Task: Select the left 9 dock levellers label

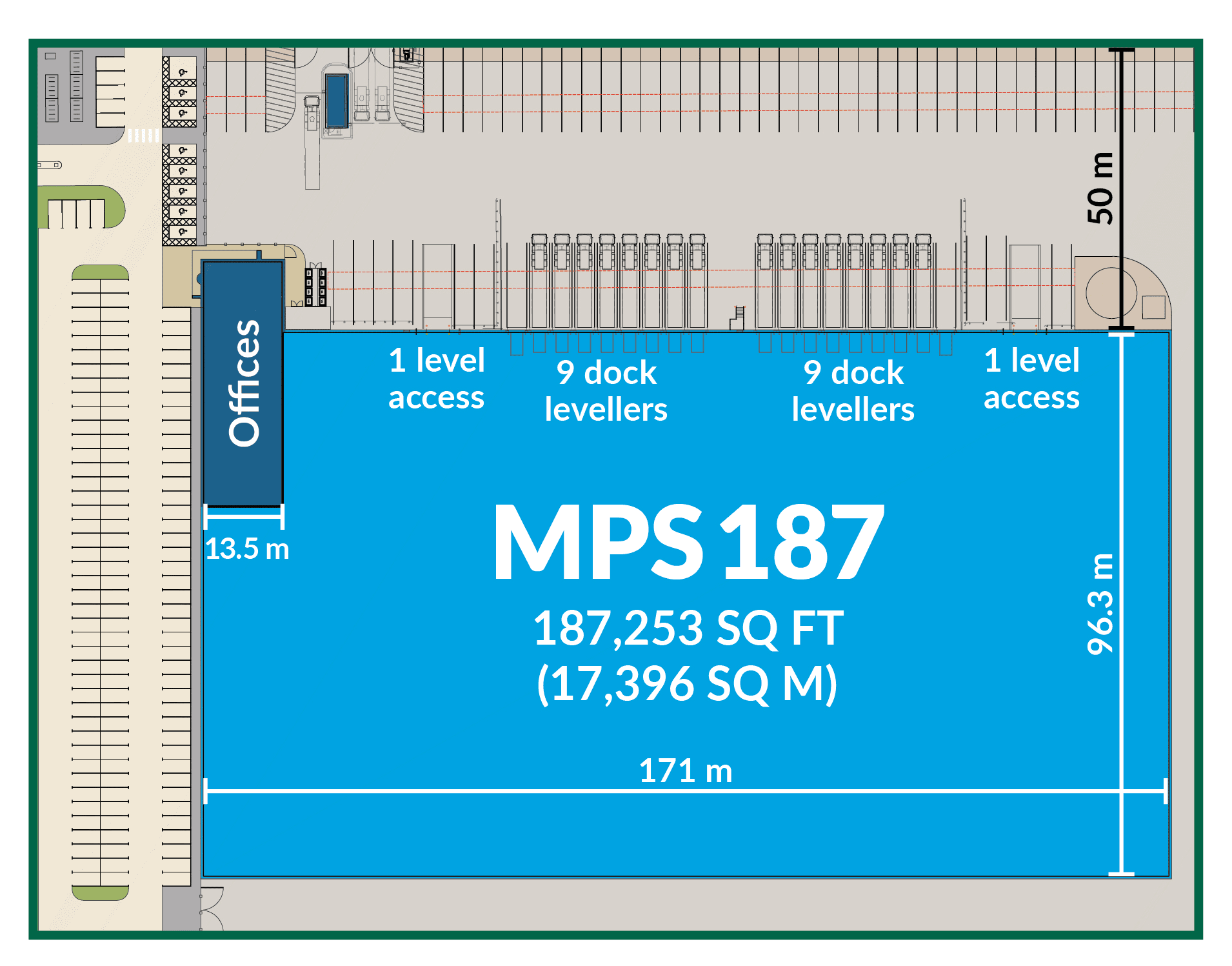Action: pos(606,391)
